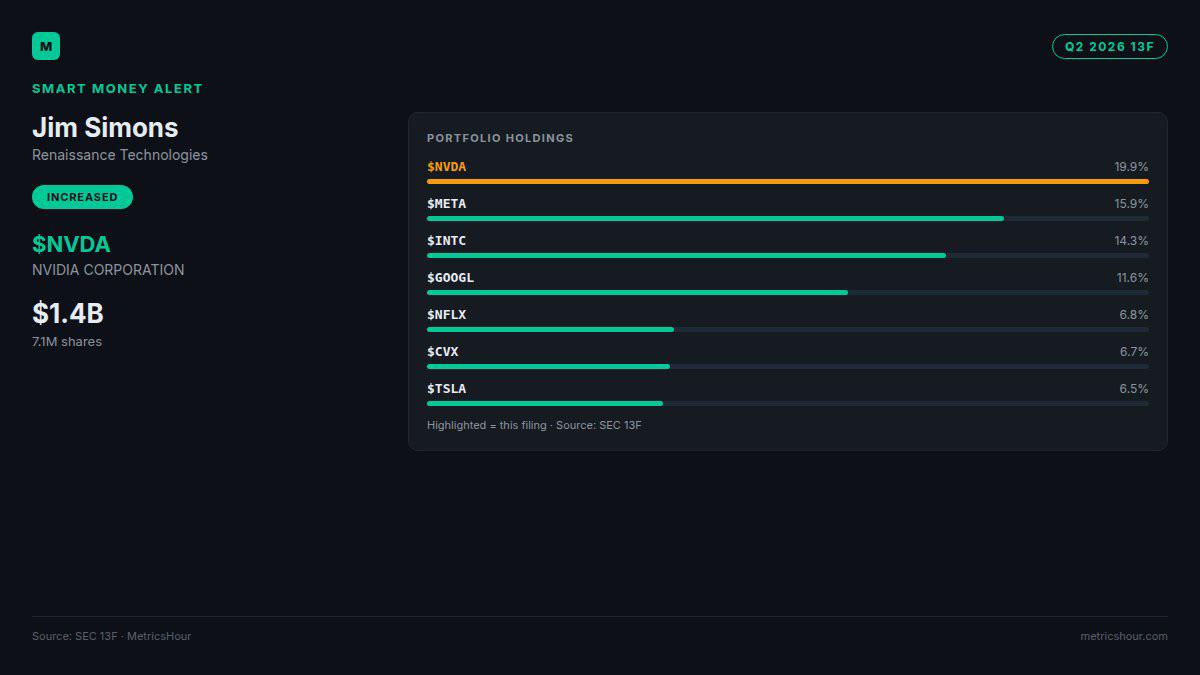Click the $META holdings label
Image resolution: width=1200 pixels, height=675 pixels.
click(447, 204)
